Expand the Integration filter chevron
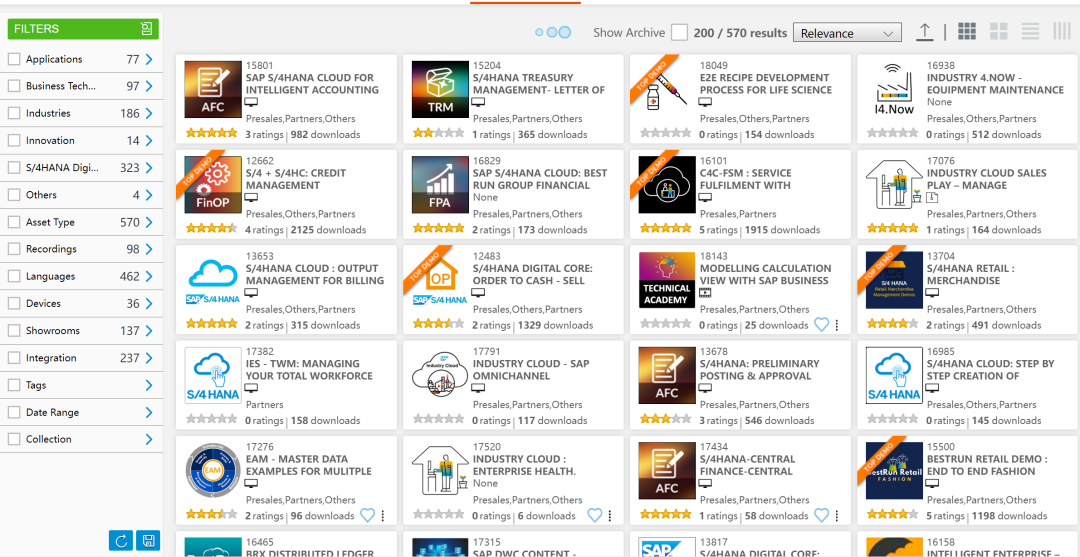This screenshot has width=1080, height=557. pyautogui.click(x=149, y=358)
